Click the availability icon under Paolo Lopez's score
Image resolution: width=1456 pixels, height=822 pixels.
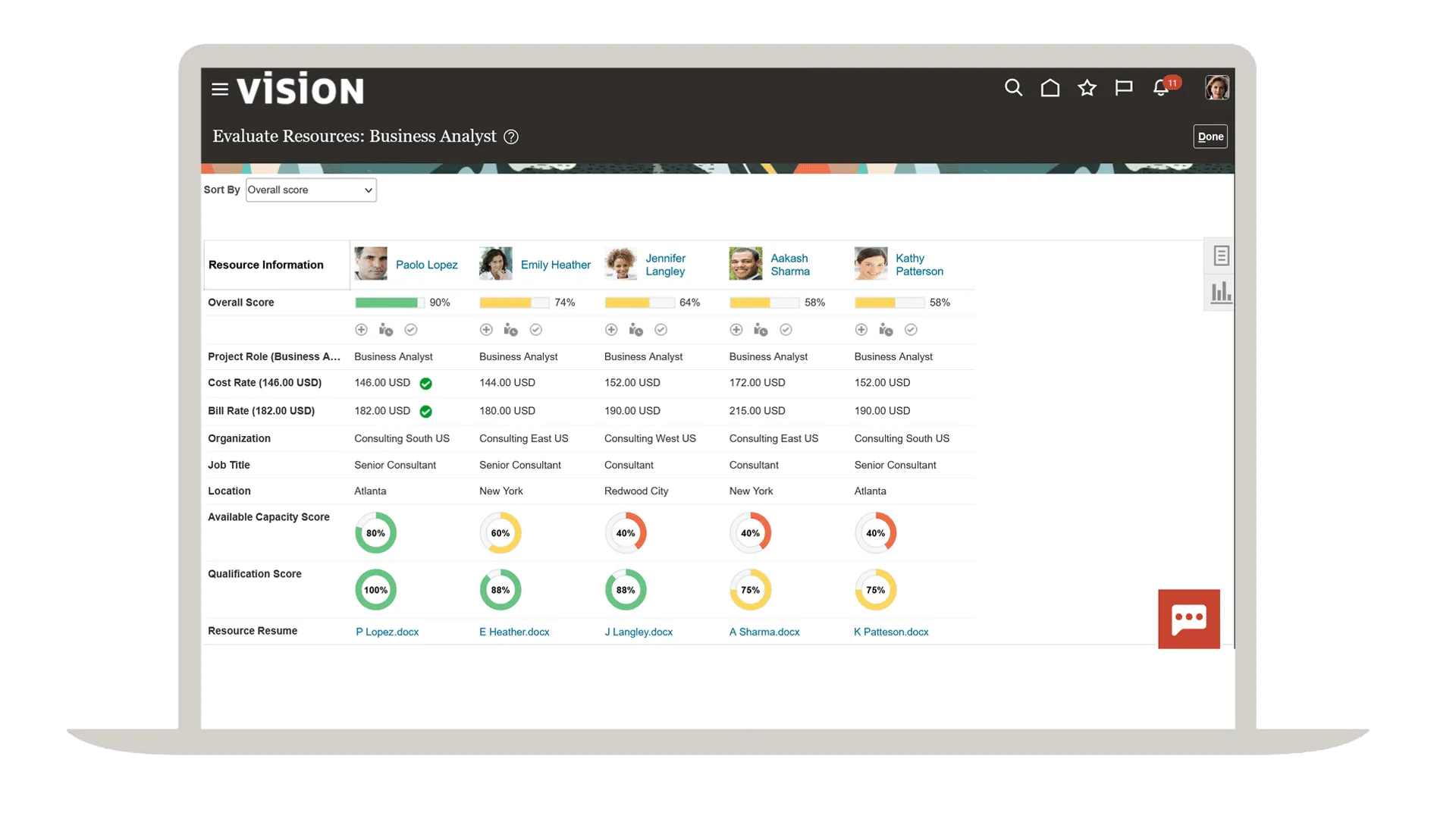tap(386, 330)
